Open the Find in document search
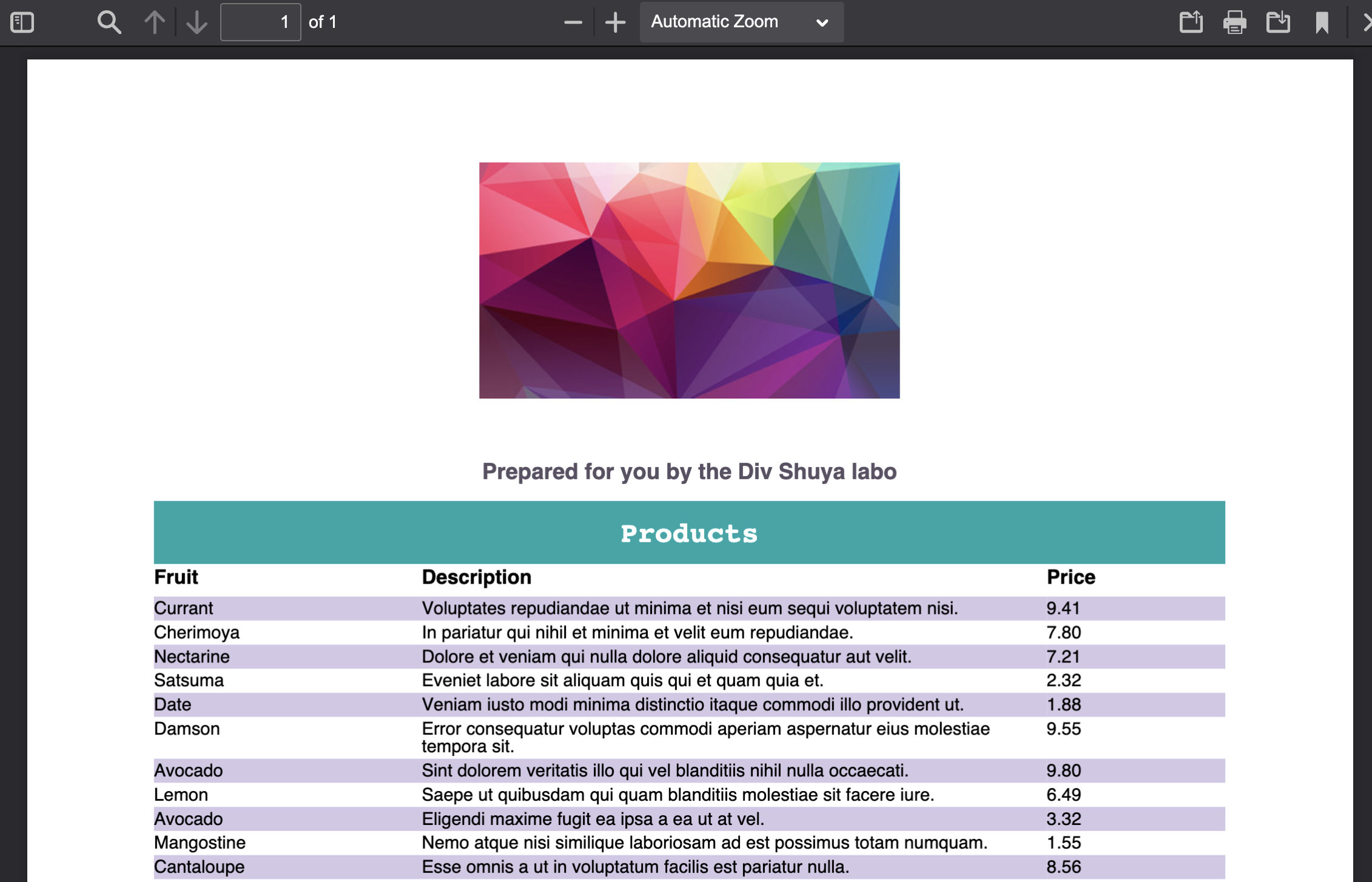 point(109,22)
